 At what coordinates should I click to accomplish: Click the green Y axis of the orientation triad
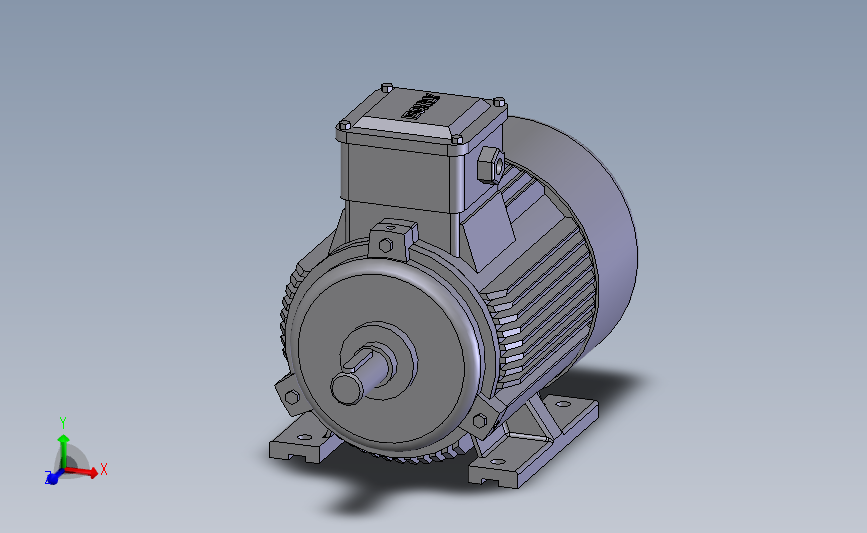[64, 451]
